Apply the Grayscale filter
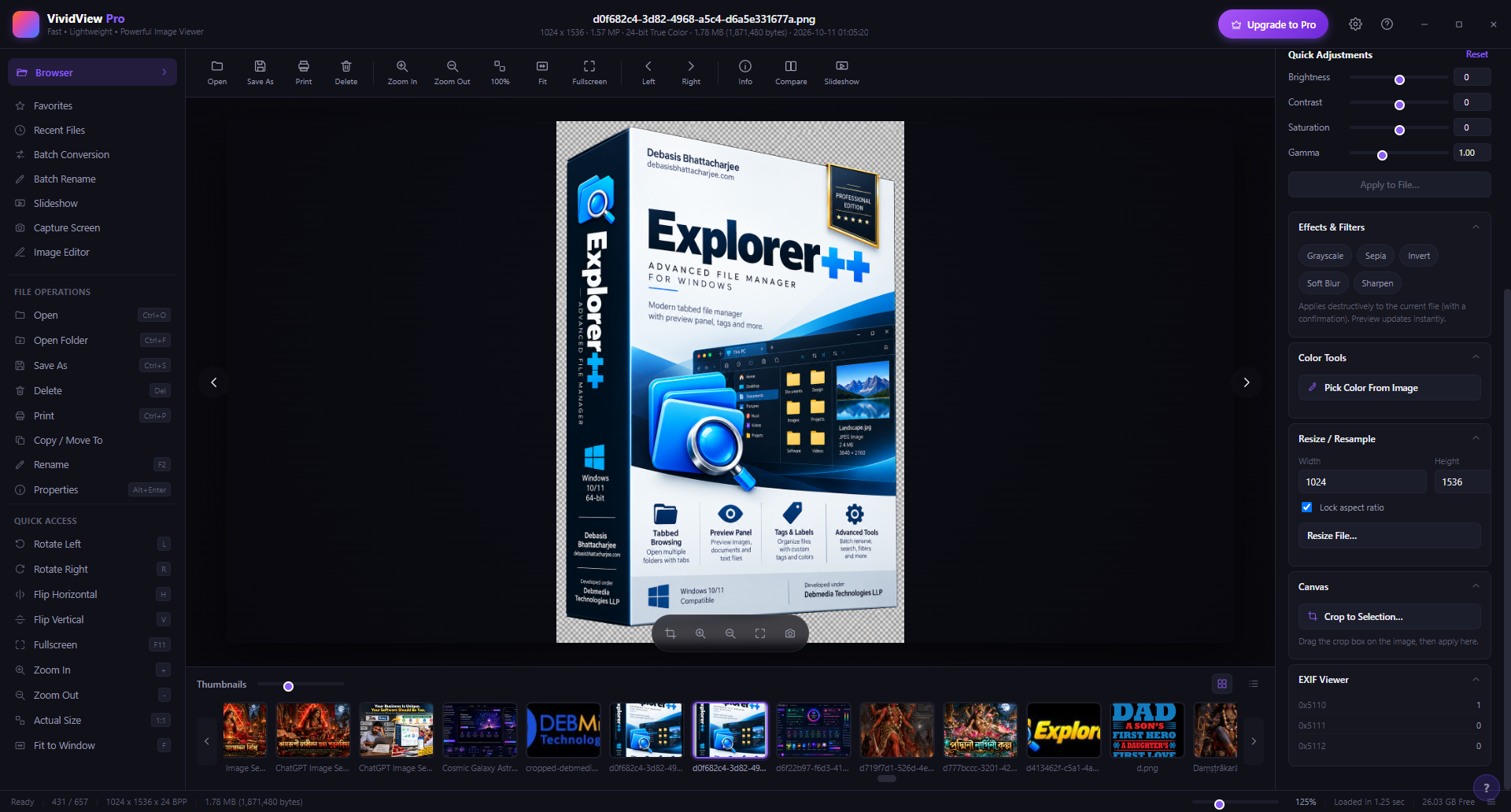 tap(1325, 256)
